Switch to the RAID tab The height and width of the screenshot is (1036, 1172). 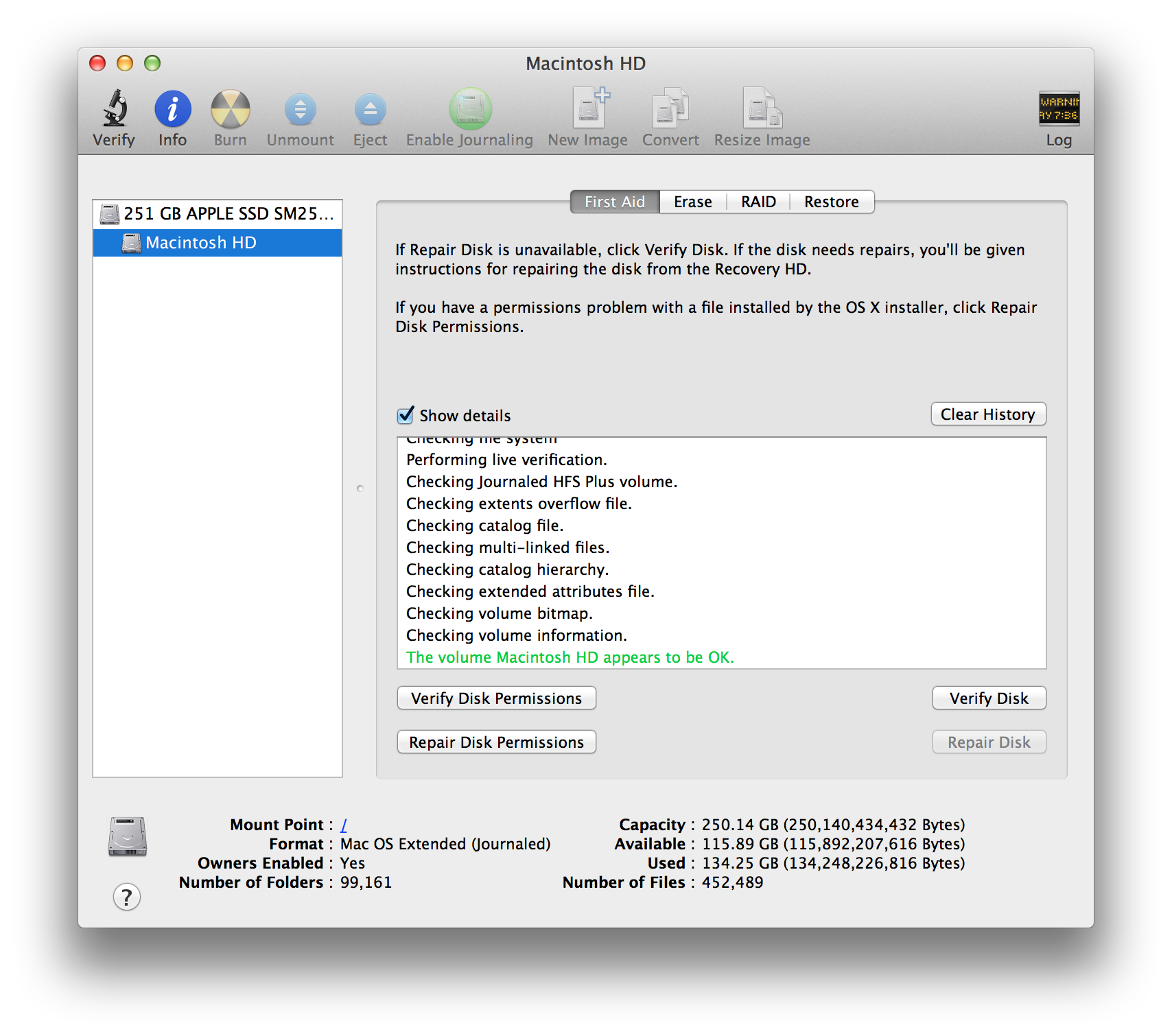click(758, 202)
